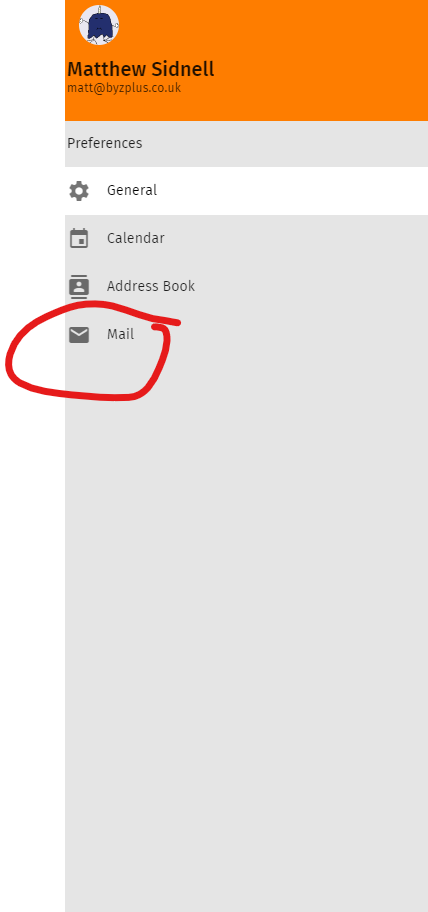Select the General preferences label
The height and width of the screenshot is (912, 428).
click(x=132, y=190)
